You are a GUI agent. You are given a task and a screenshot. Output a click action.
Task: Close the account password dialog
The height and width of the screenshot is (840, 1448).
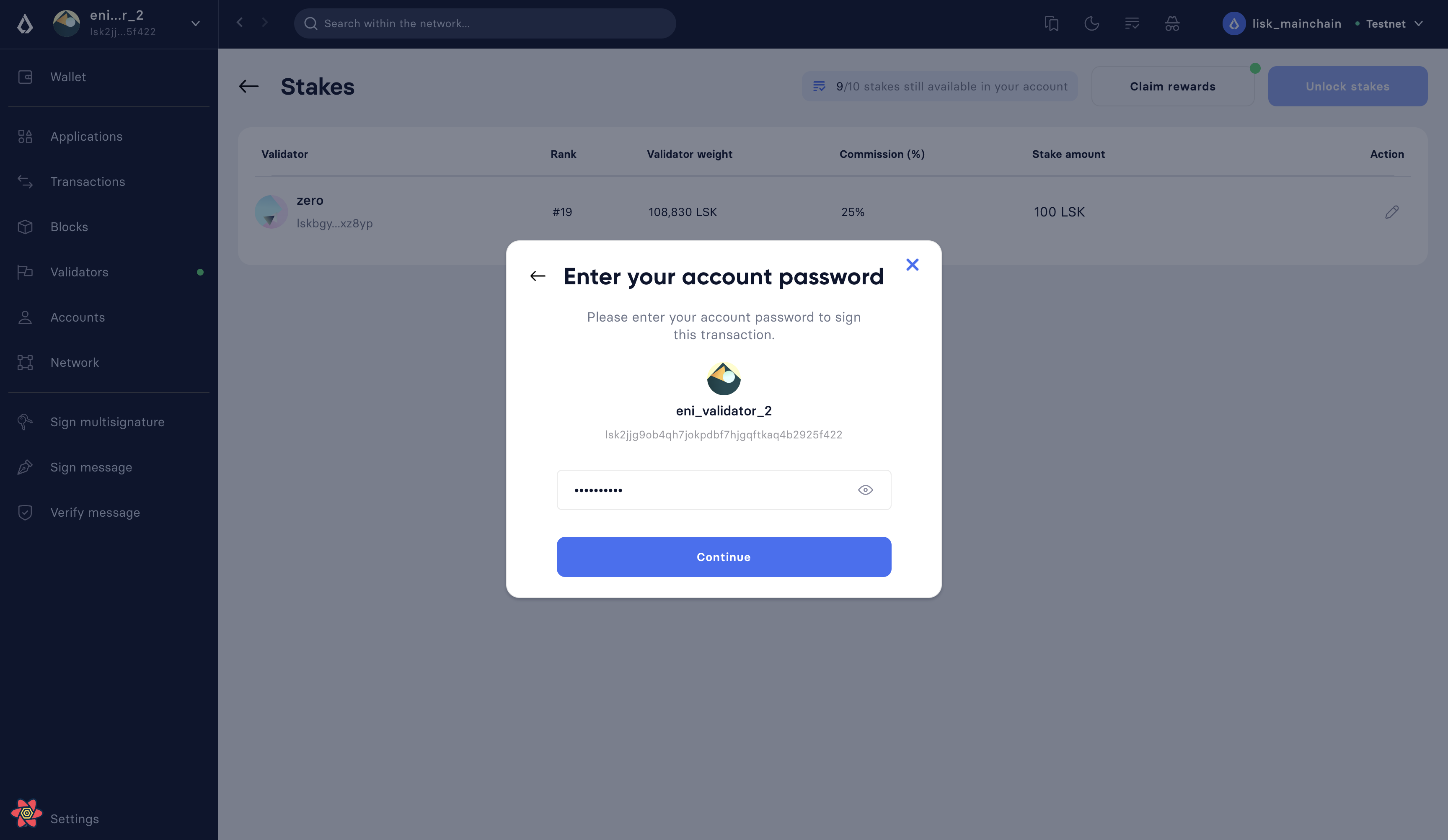click(x=913, y=265)
